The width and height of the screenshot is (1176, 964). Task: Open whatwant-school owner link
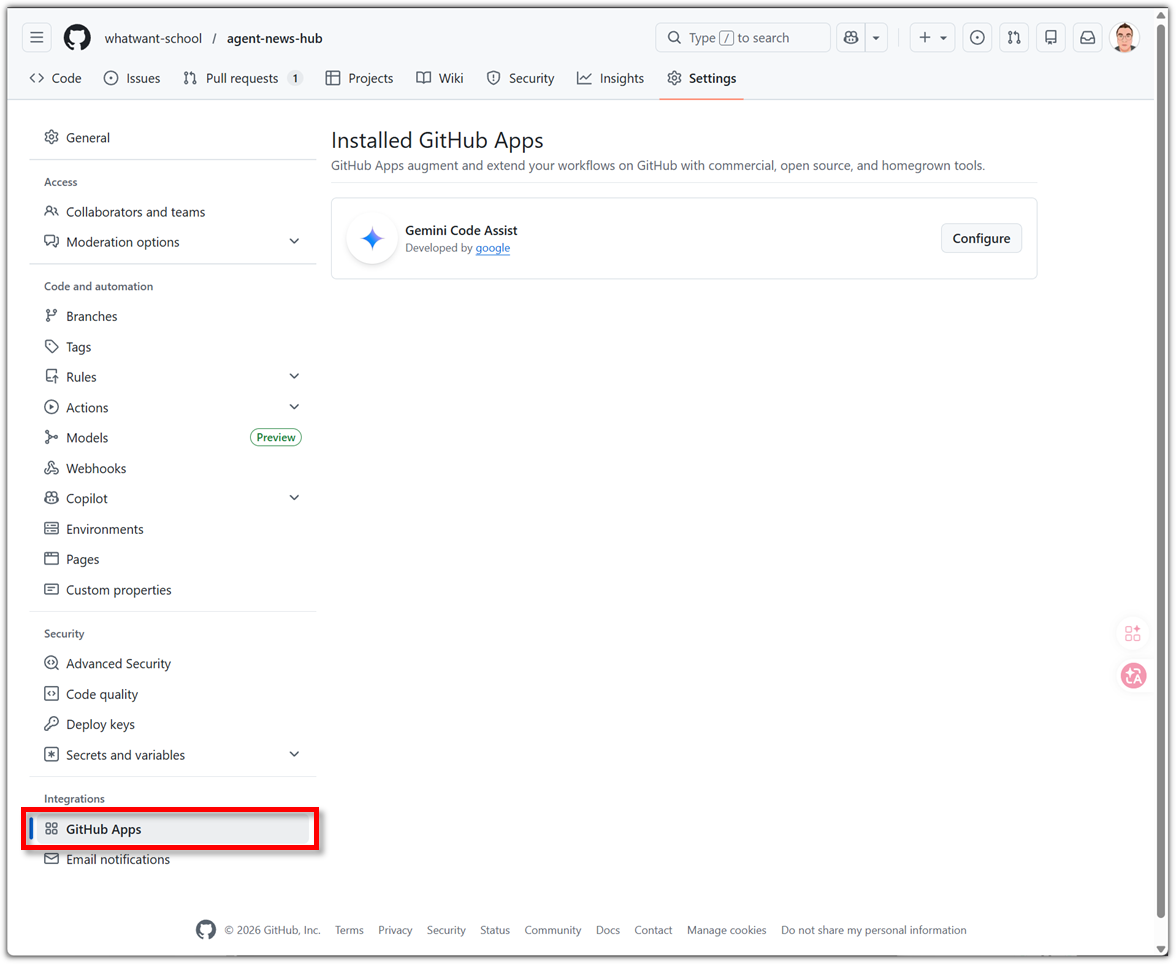[153, 38]
